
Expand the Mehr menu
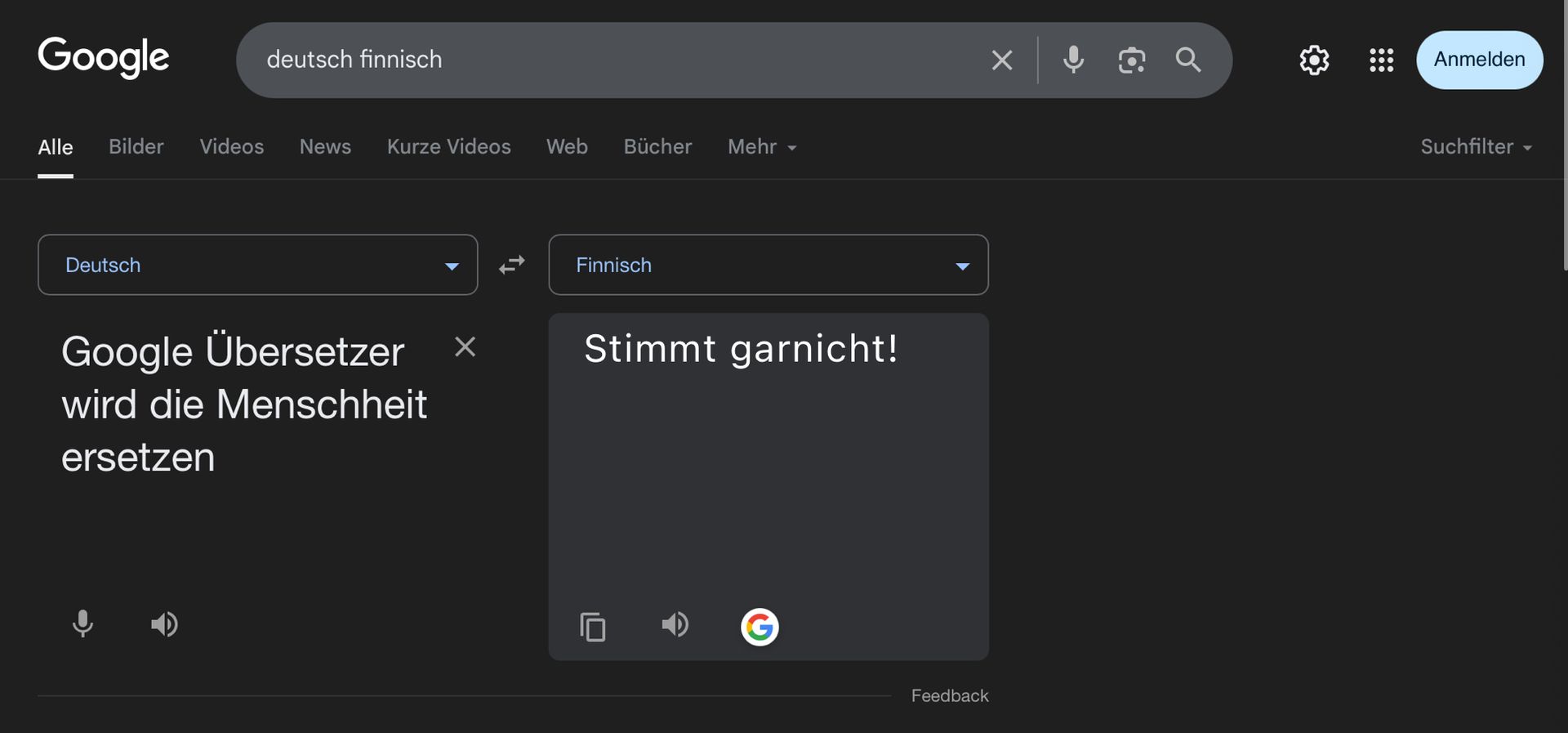tap(761, 147)
